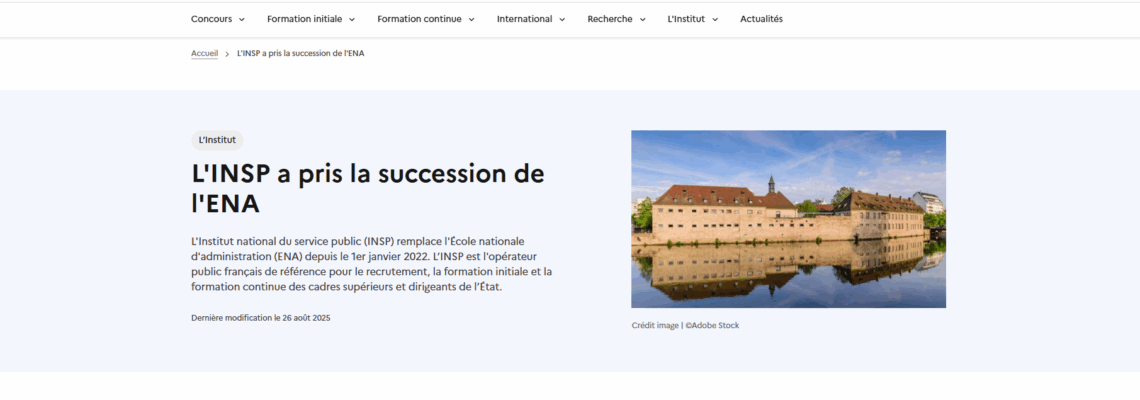The image size is (1140, 400).
Task: Click the current breadcrumb page title
Action: click(x=300, y=53)
